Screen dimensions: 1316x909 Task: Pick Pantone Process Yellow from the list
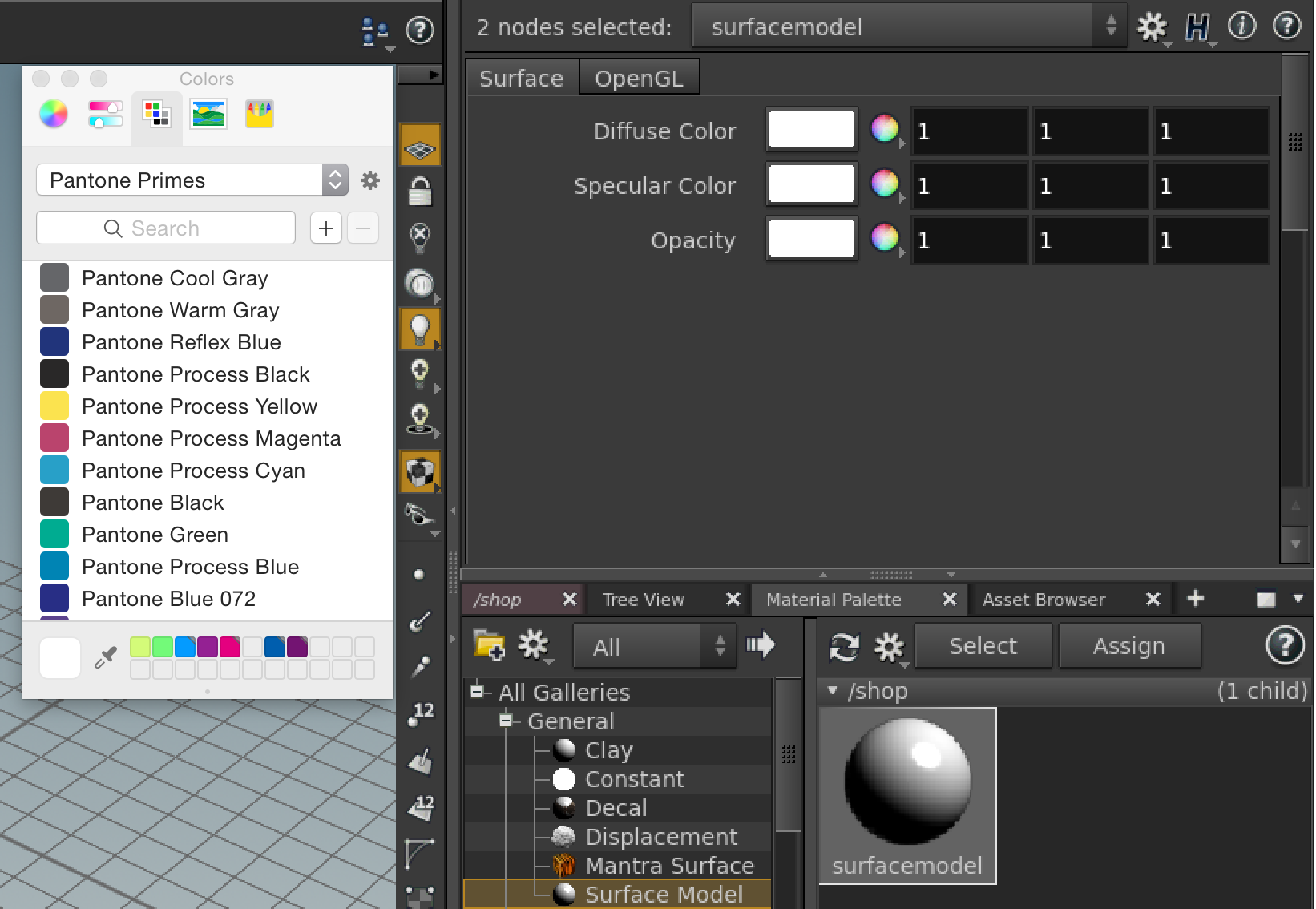click(208, 406)
